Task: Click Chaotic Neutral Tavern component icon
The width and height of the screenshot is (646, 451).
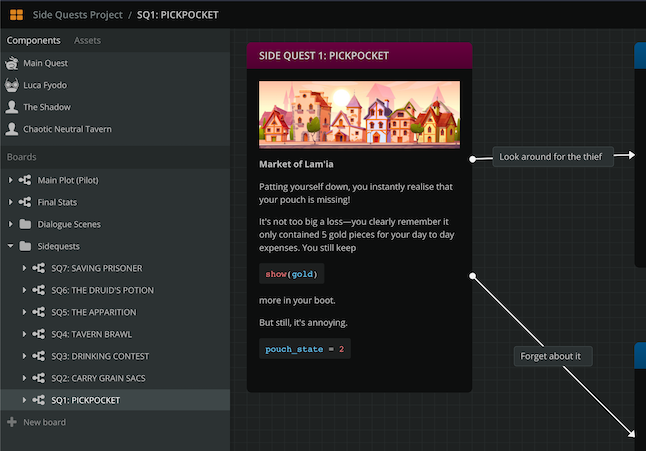Action: 12,129
